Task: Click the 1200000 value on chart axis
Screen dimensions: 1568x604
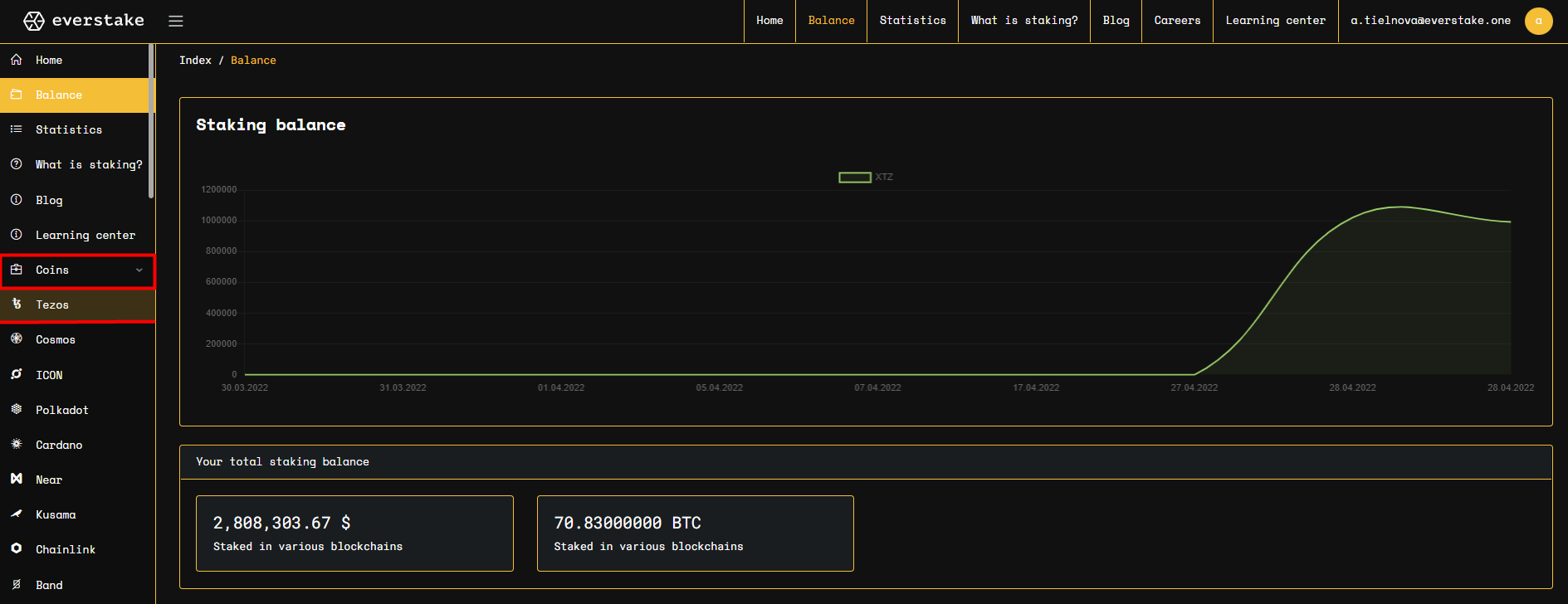Action: click(219, 190)
